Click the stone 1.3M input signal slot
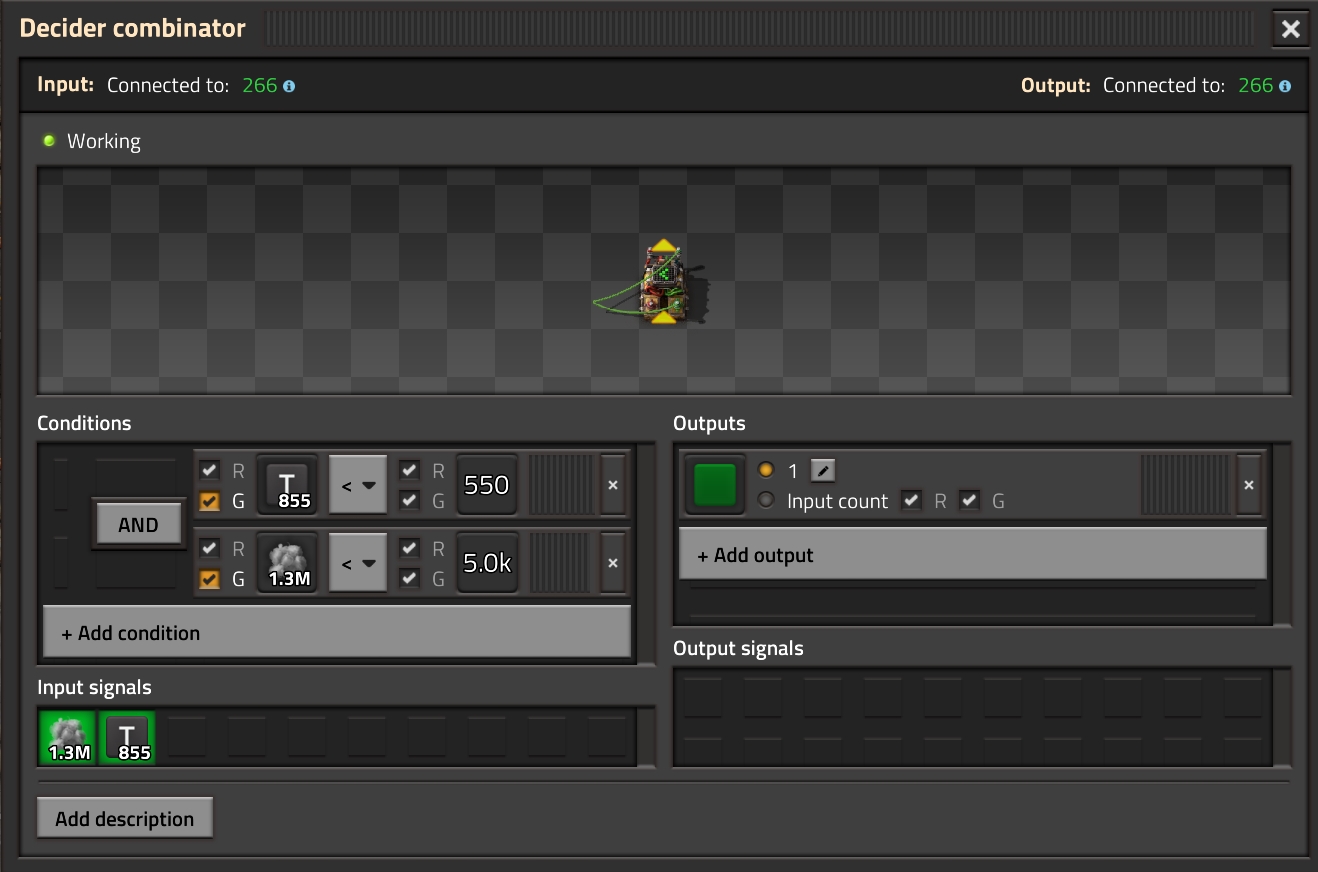 click(x=68, y=737)
